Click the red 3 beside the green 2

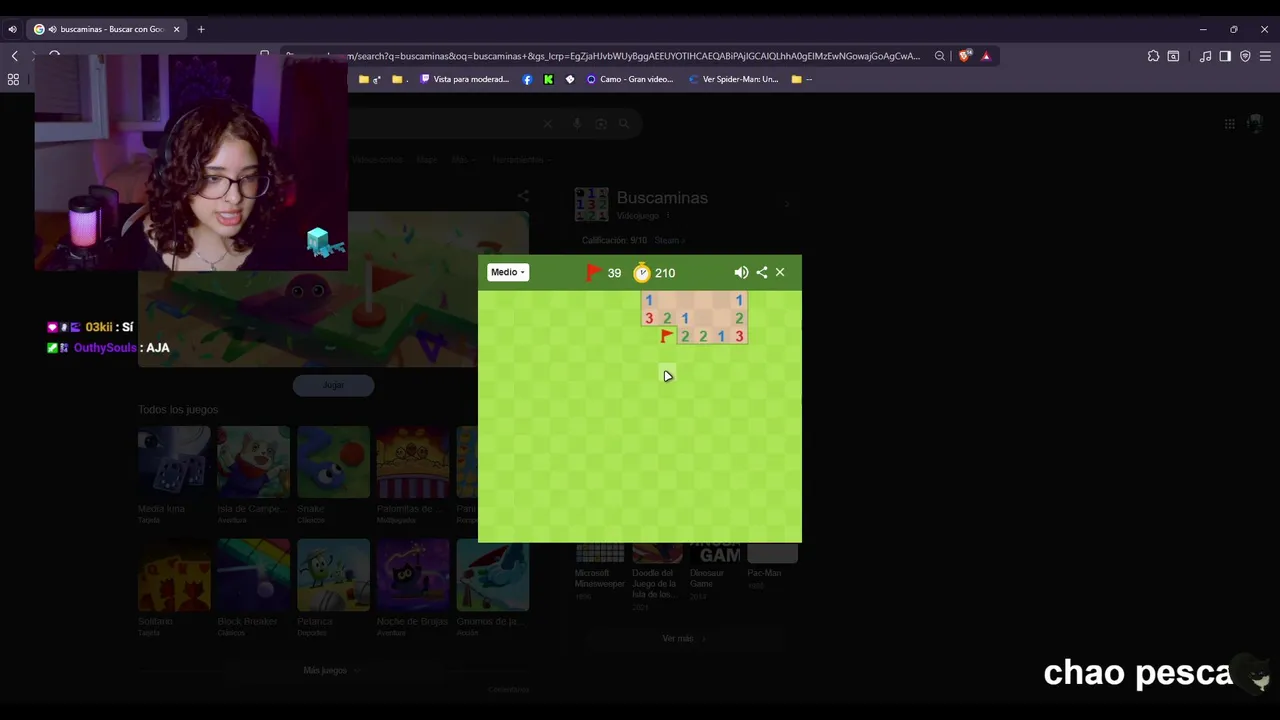[x=649, y=318]
